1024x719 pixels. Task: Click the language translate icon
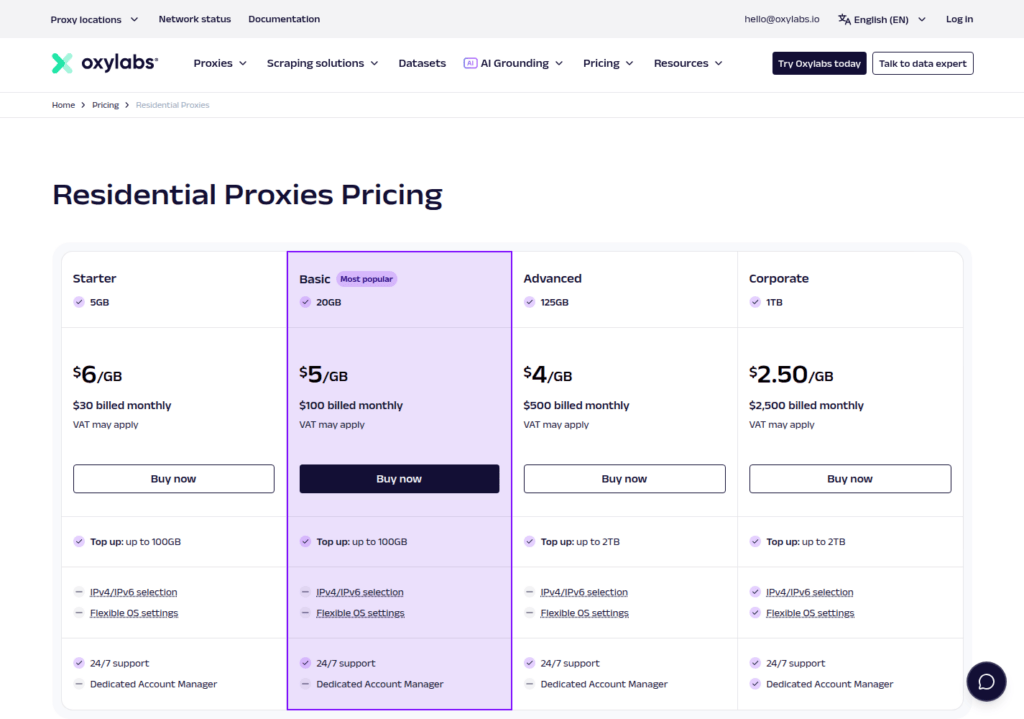844,20
